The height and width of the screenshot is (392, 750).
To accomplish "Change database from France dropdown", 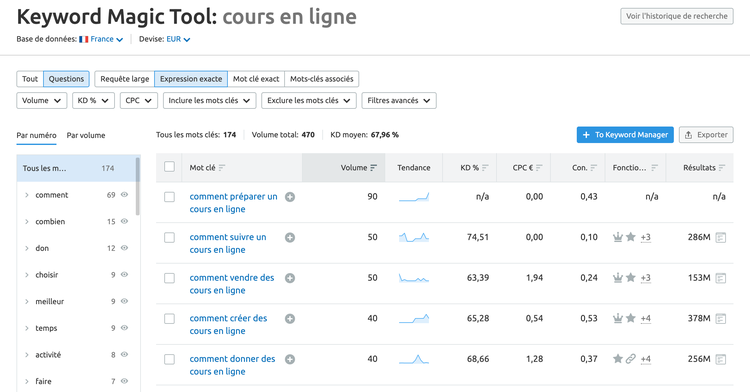I will tap(101, 39).
